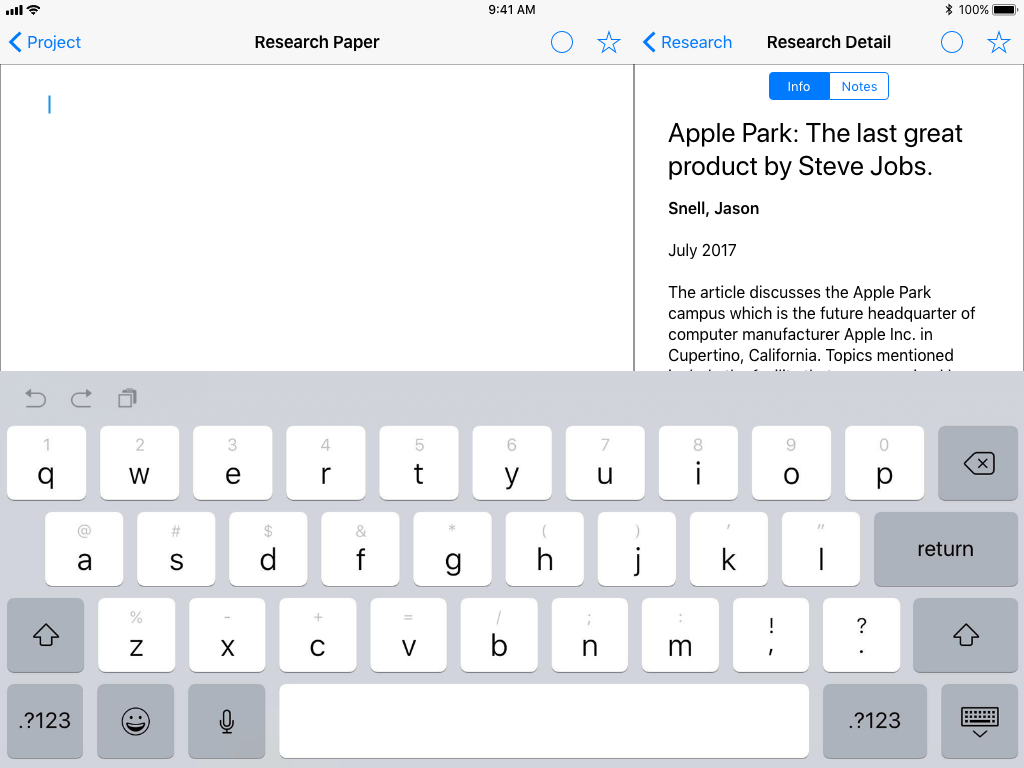The image size is (1024, 768).
Task: Tap the left Shift key
Action: pos(46,635)
